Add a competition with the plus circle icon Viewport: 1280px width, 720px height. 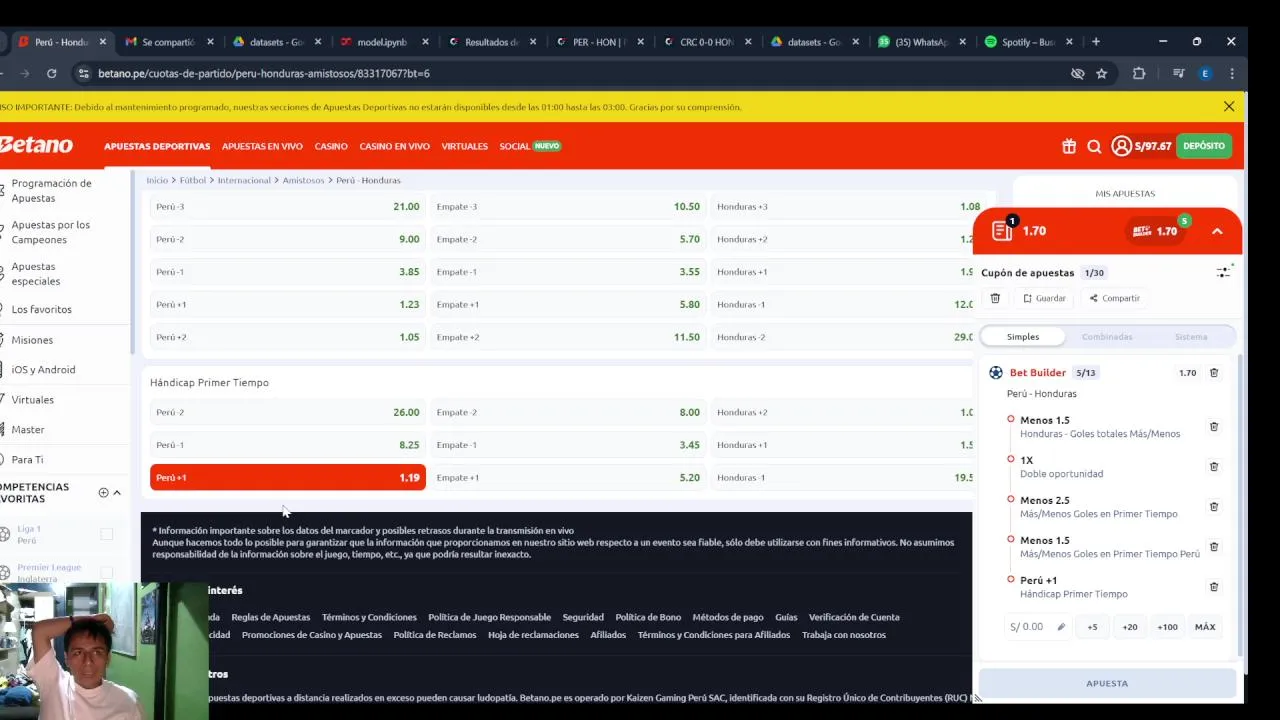[x=103, y=493]
